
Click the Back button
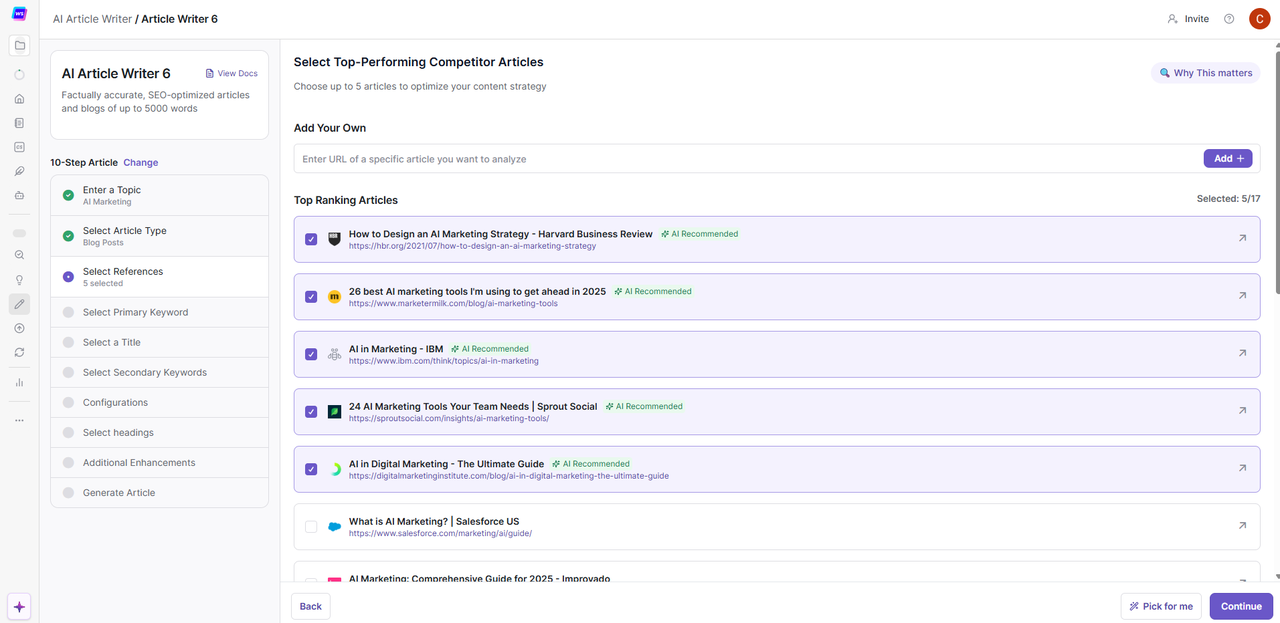(311, 606)
